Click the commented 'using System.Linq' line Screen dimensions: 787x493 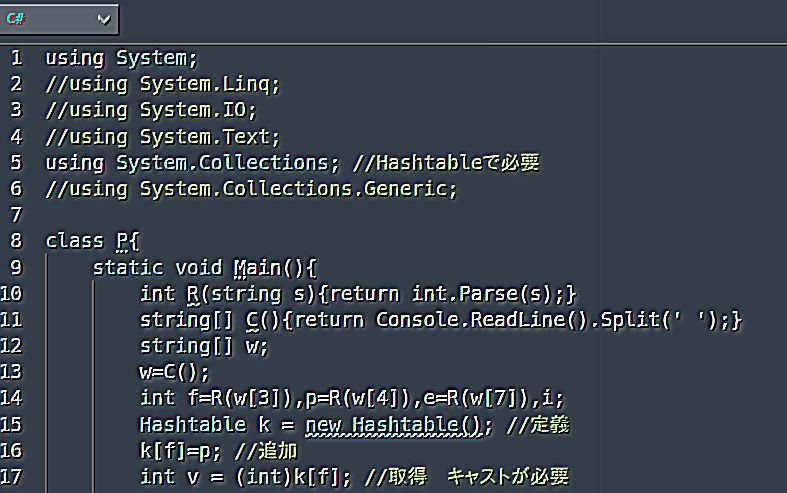(x=163, y=84)
